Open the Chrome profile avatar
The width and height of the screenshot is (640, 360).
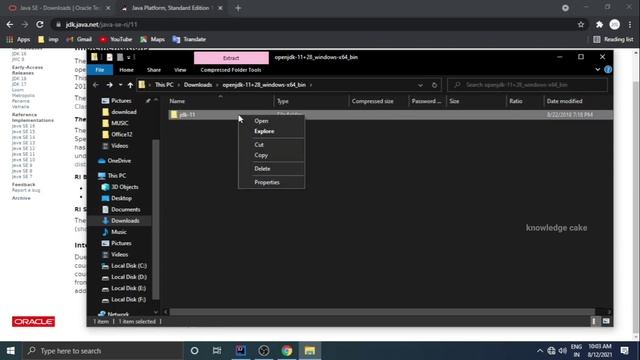tap(615, 24)
